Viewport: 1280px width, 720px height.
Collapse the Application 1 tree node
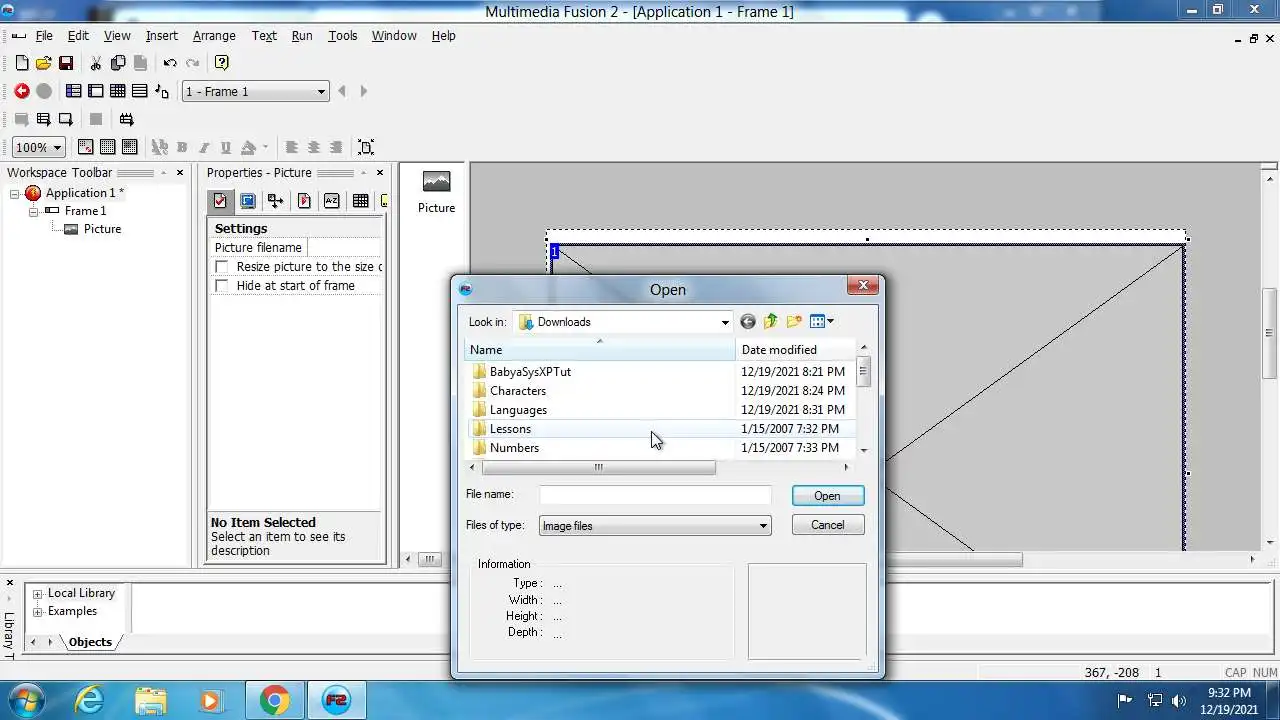coord(16,194)
